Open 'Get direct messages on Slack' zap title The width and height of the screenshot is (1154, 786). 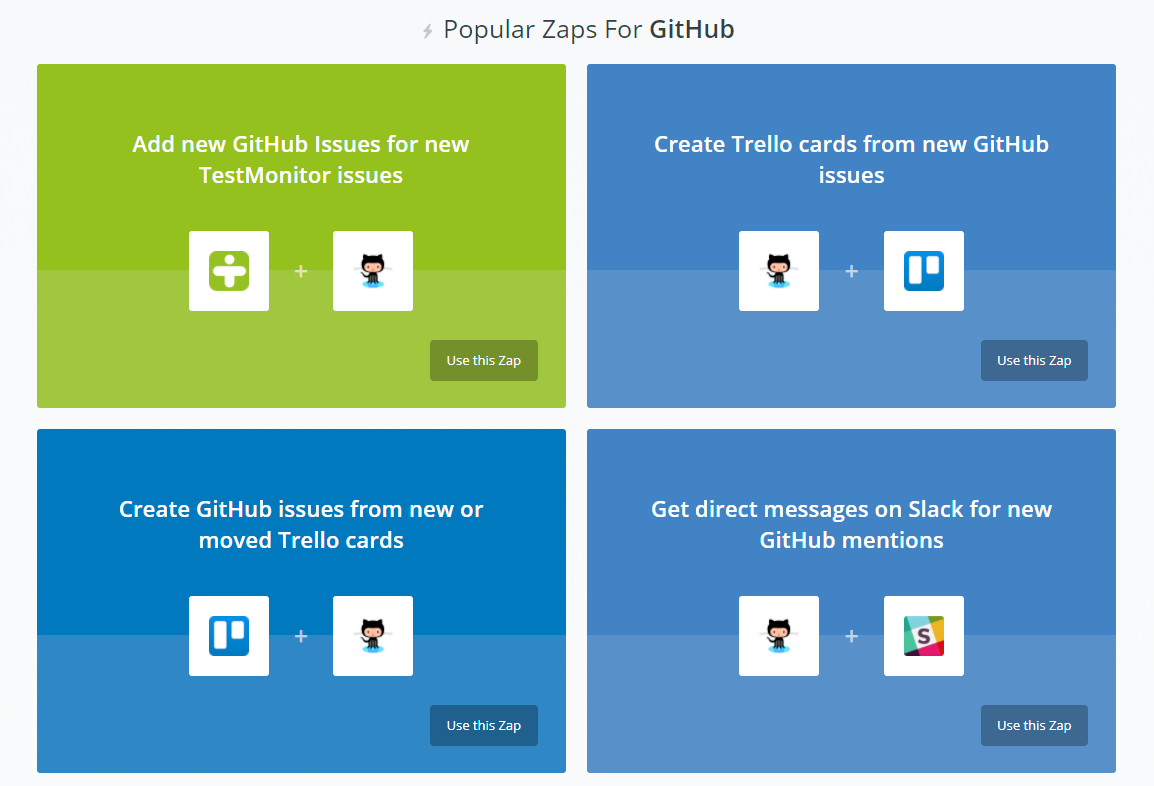click(851, 525)
